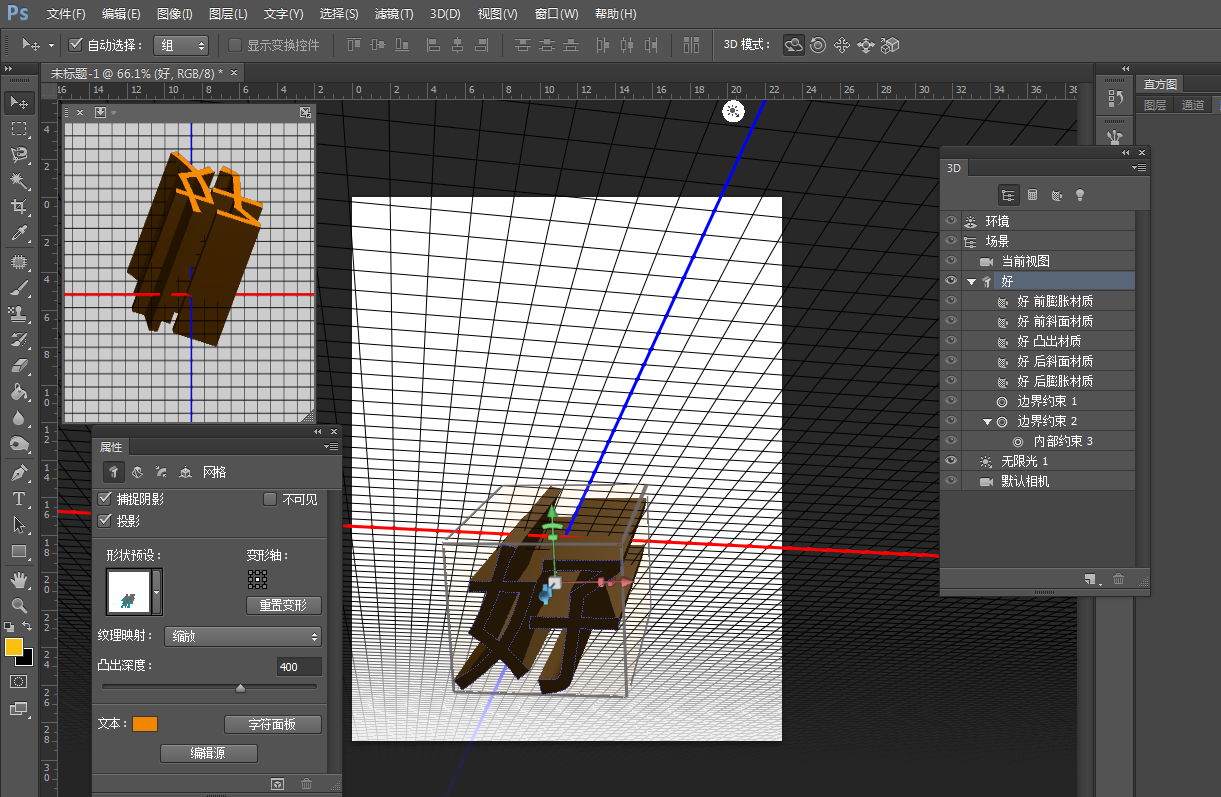
Task: Select the Magic Wand tool
Action: click(x=18, y=181)
